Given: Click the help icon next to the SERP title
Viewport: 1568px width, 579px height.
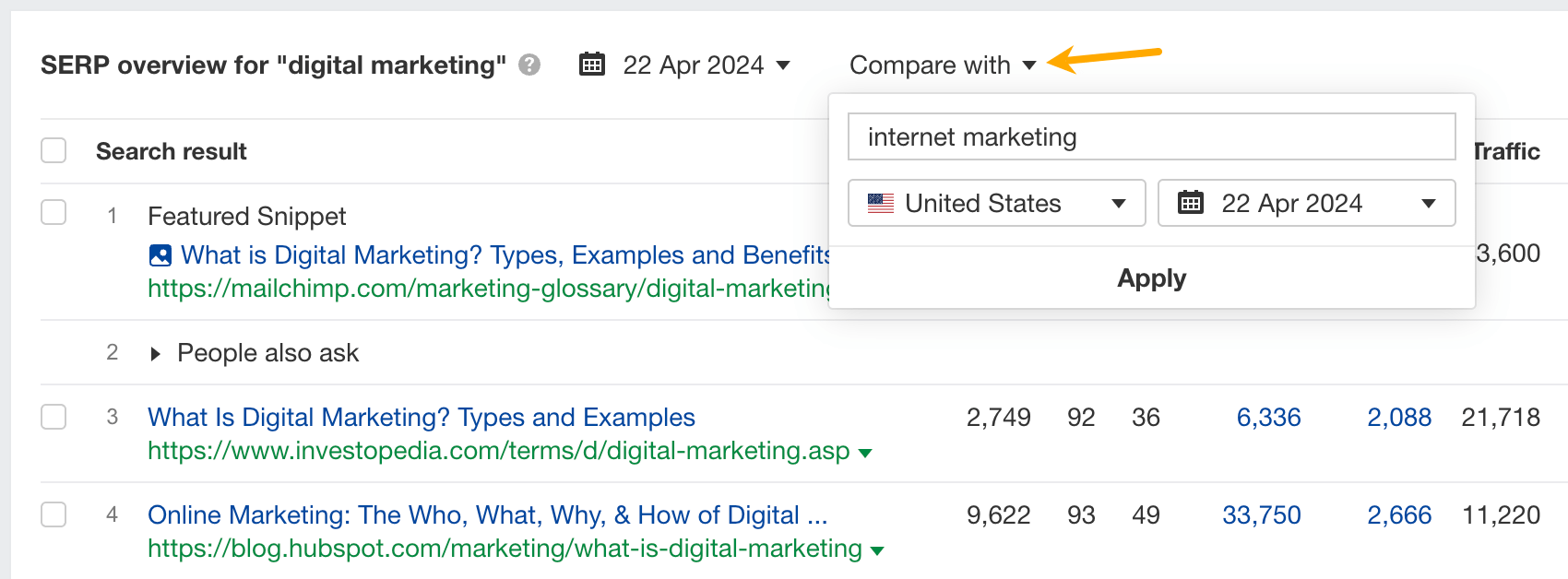Looking at the screenshot, I should tap(528, 65).
